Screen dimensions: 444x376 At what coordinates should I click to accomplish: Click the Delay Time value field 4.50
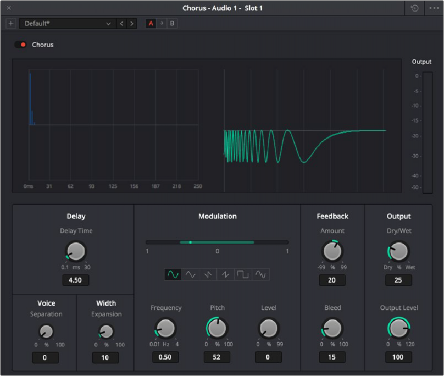click(x=75, y=280)
